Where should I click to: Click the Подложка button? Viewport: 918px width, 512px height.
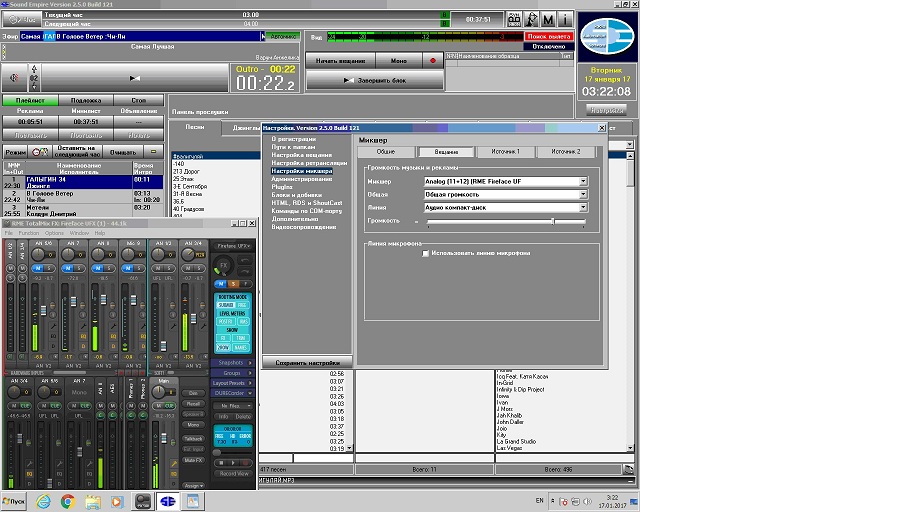coord(86,101)
